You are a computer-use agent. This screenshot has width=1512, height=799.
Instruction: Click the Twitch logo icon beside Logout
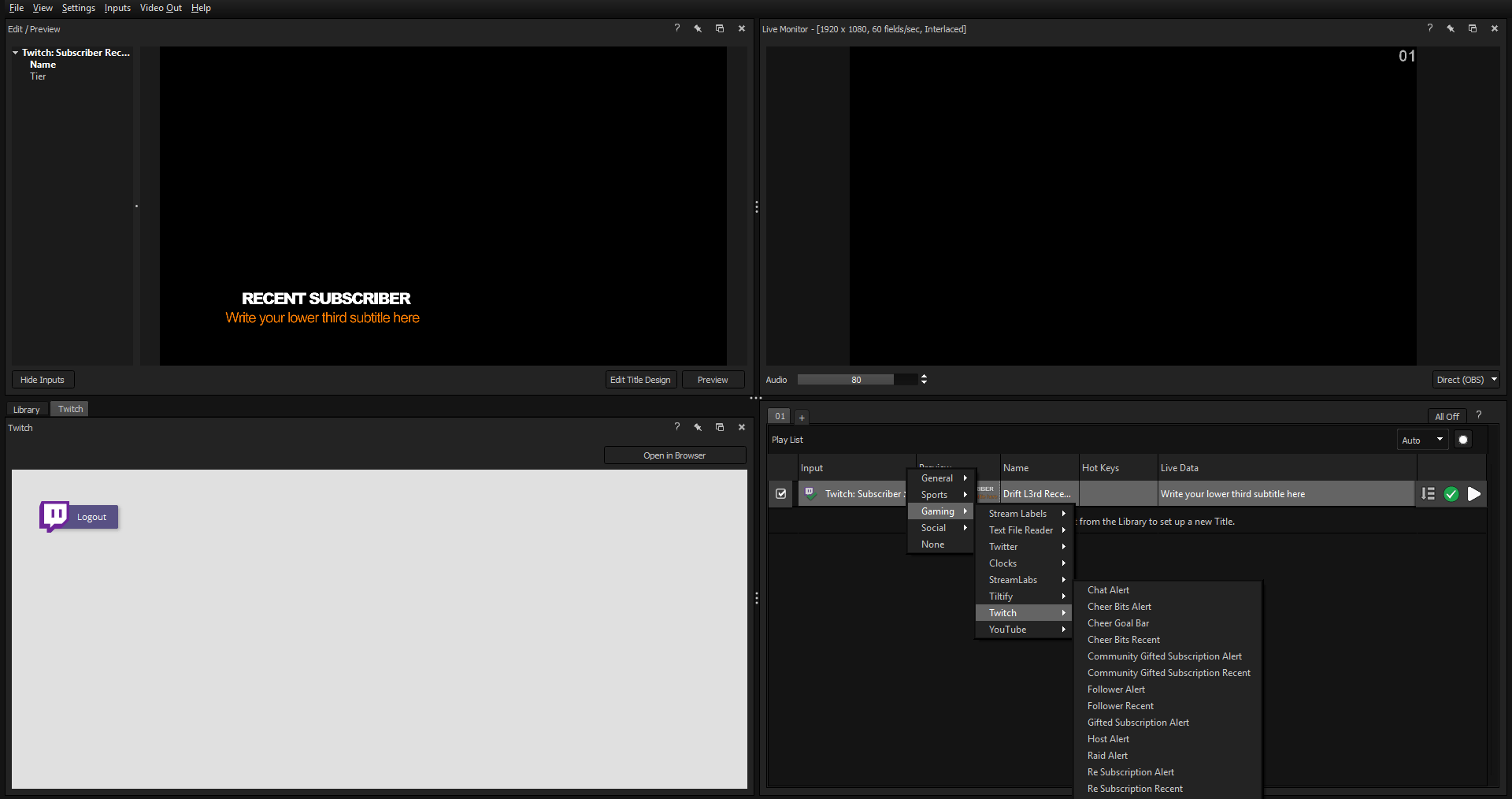(54, 517)
